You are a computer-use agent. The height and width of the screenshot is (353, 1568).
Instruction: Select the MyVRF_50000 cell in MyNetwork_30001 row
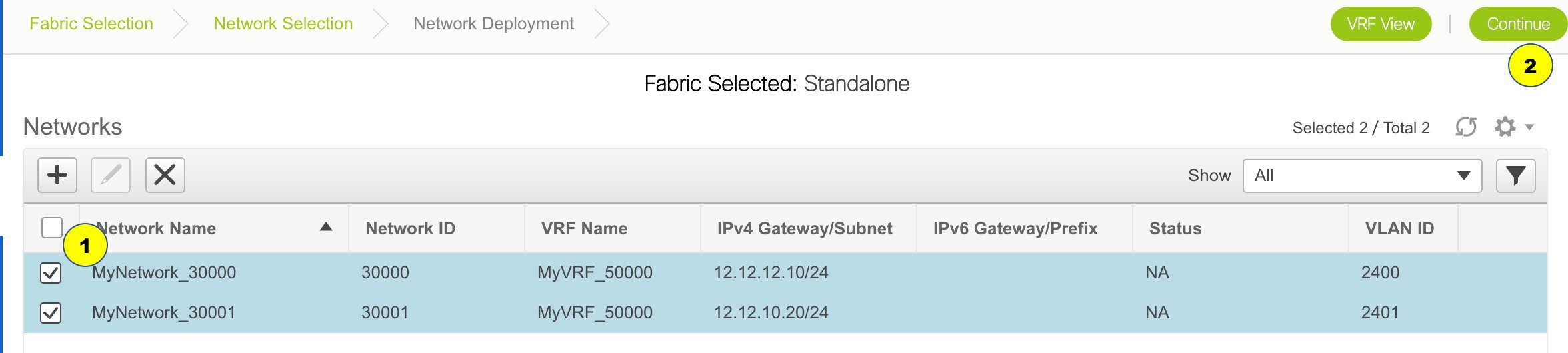coord(595,312)
